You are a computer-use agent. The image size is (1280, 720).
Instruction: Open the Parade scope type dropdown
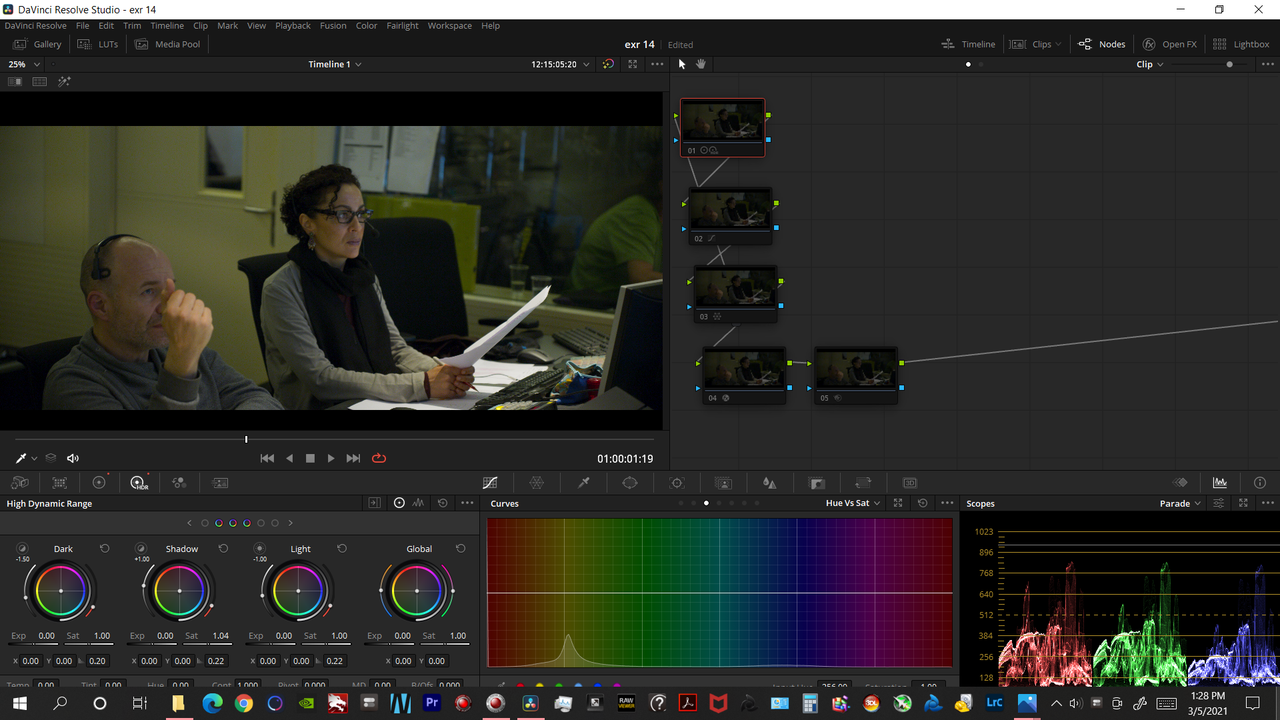click(1181, 503)
